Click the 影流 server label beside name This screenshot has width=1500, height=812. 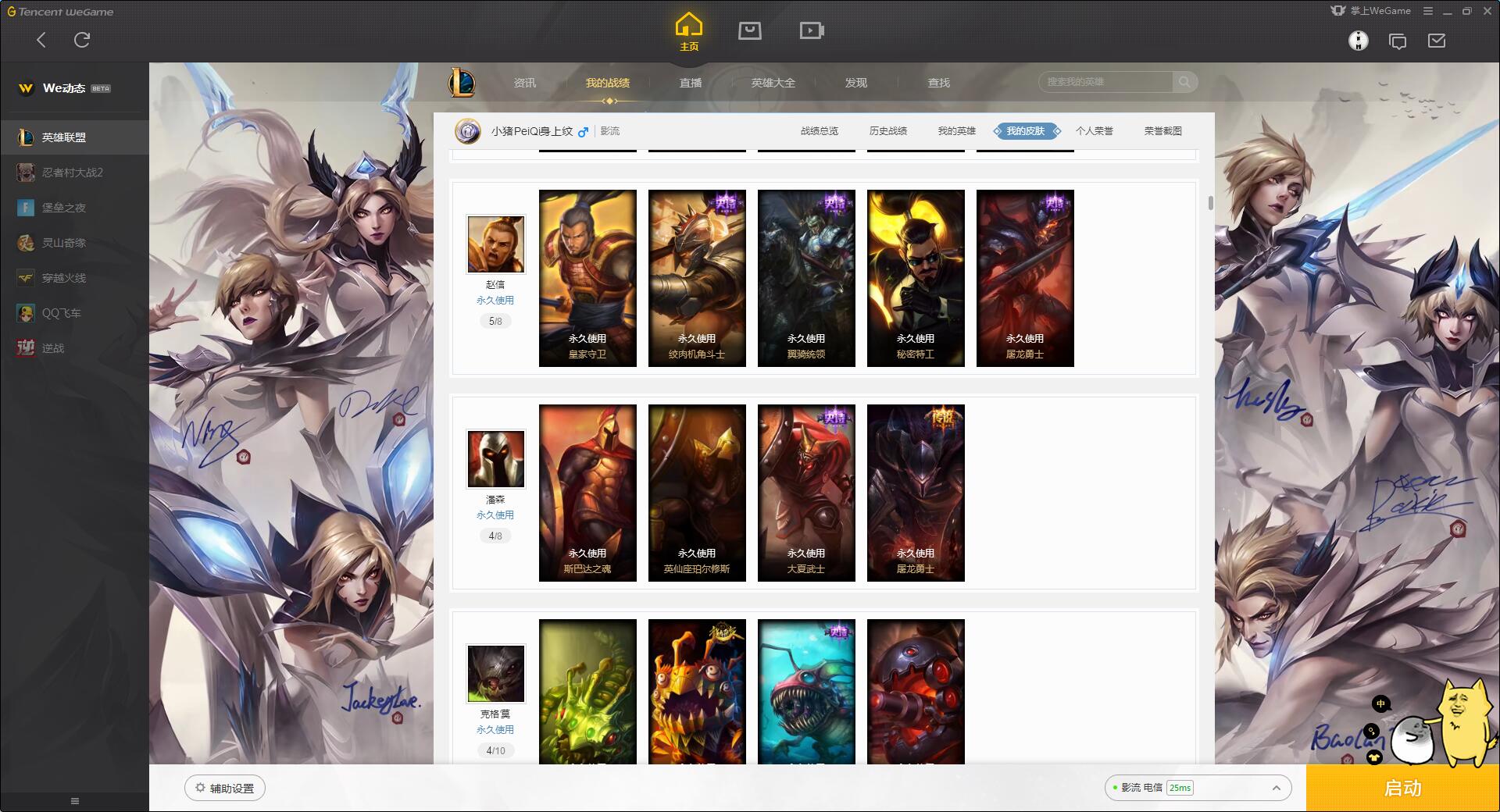coord(609,131)
